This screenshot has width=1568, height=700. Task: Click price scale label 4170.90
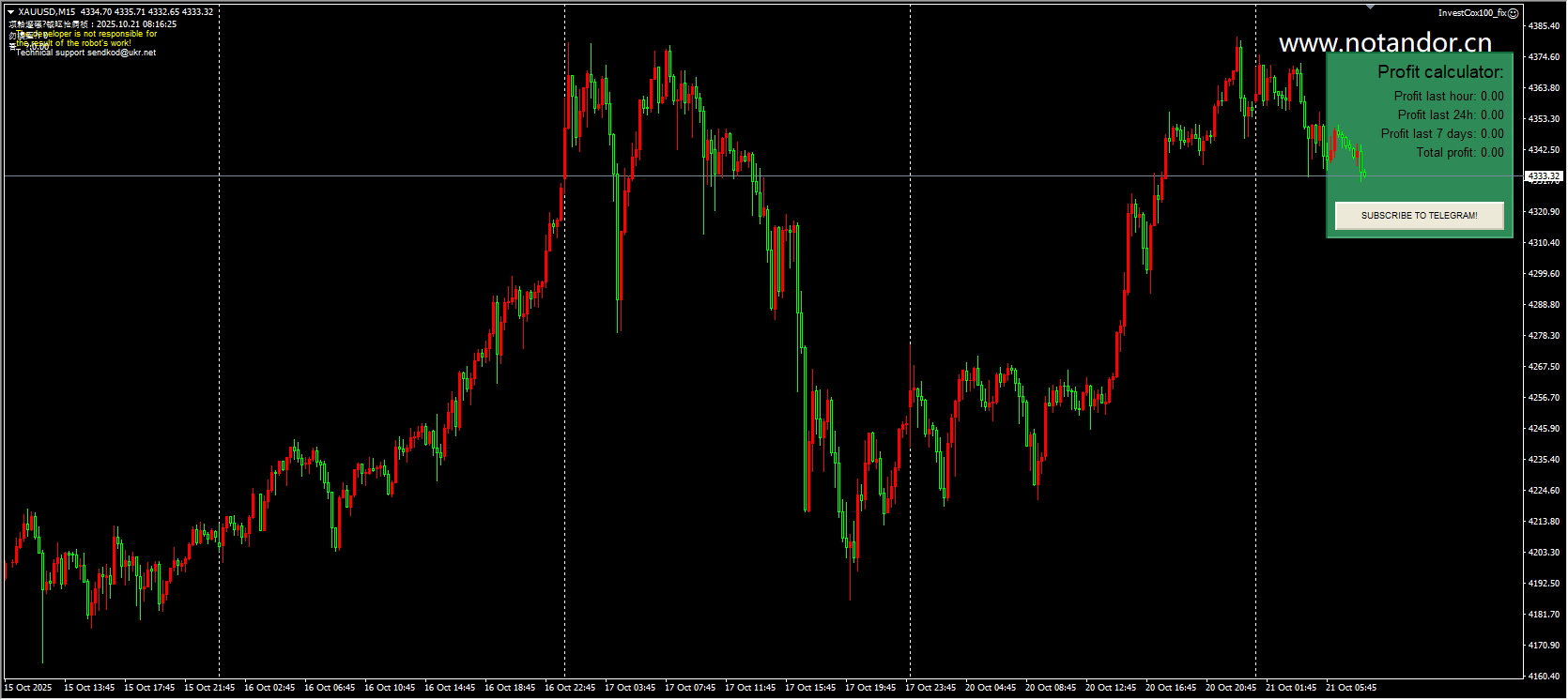[x=1544, y=646]
